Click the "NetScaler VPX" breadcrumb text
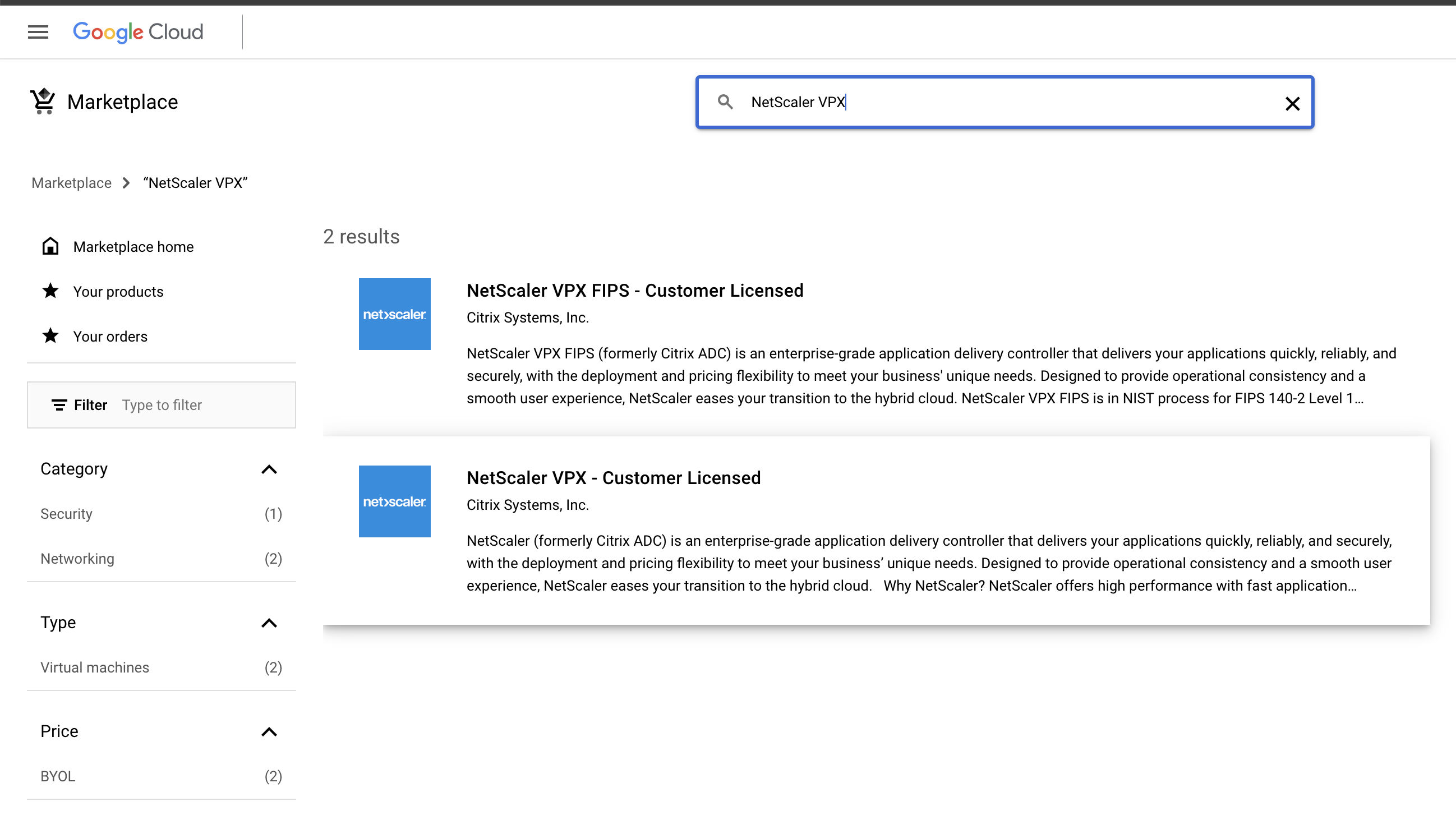The width and height of the screenshot is (1456, 829). tap(195, 183)
